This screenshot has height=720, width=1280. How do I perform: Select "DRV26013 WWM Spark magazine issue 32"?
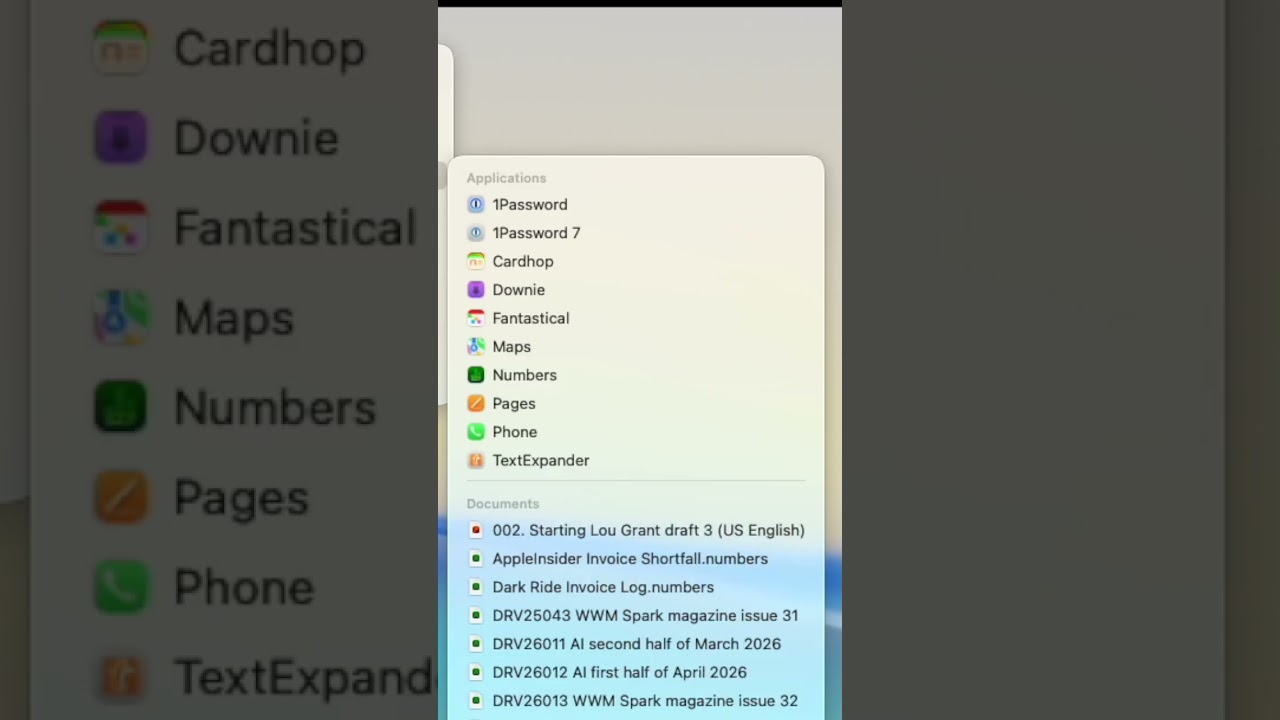(633, 701)
